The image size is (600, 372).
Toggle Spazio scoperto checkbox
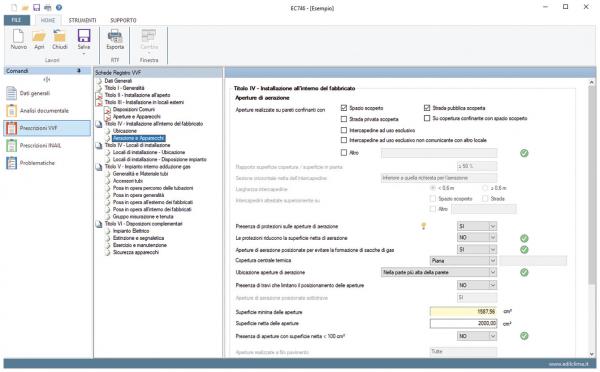[x=344, y=108]
